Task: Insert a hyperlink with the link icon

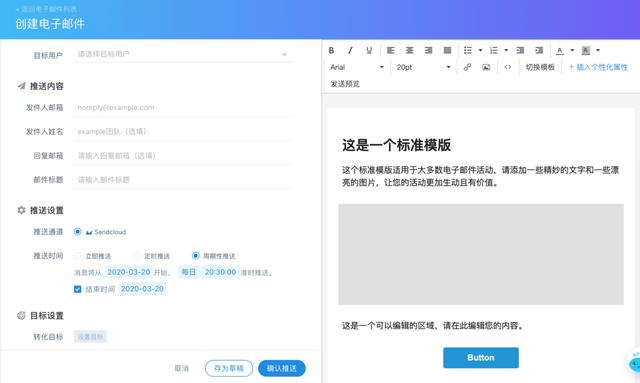Action: pos(467,67)
